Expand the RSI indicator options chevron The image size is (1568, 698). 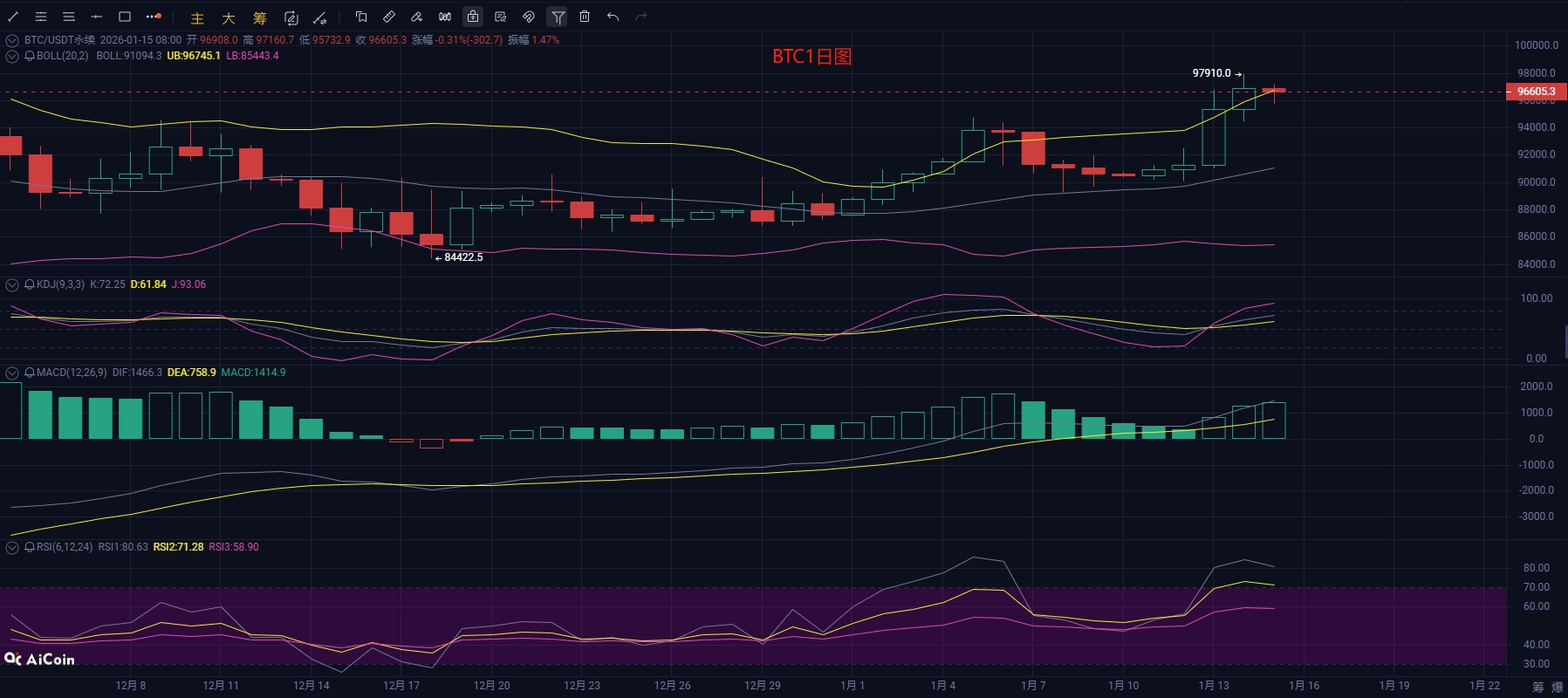point(12,547)
